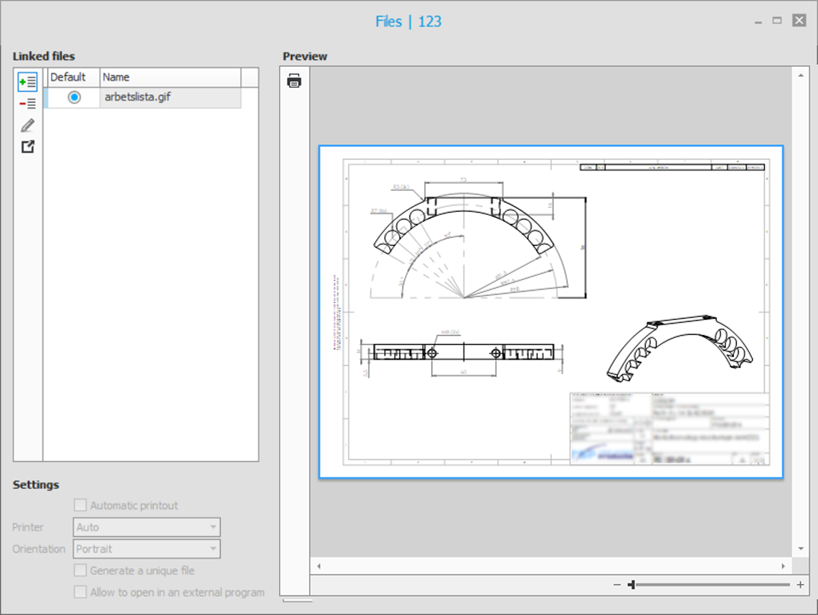
Task: Click the technical drawing preview image
Action: tap(550, 312)
